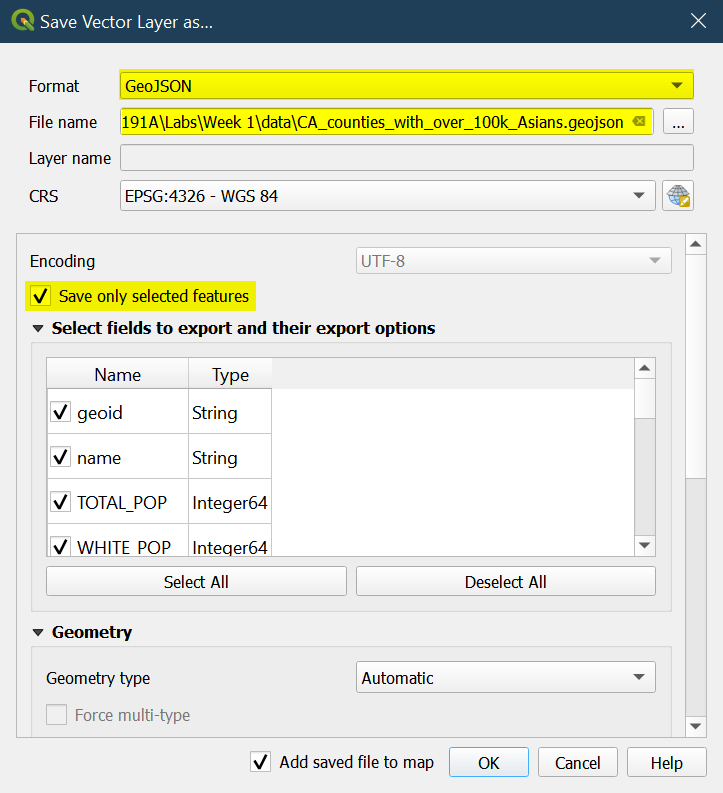The image size is (723, 793).
Task: Open the CRS dropdown EPSG:4326
Action: [x=387, y=196]
